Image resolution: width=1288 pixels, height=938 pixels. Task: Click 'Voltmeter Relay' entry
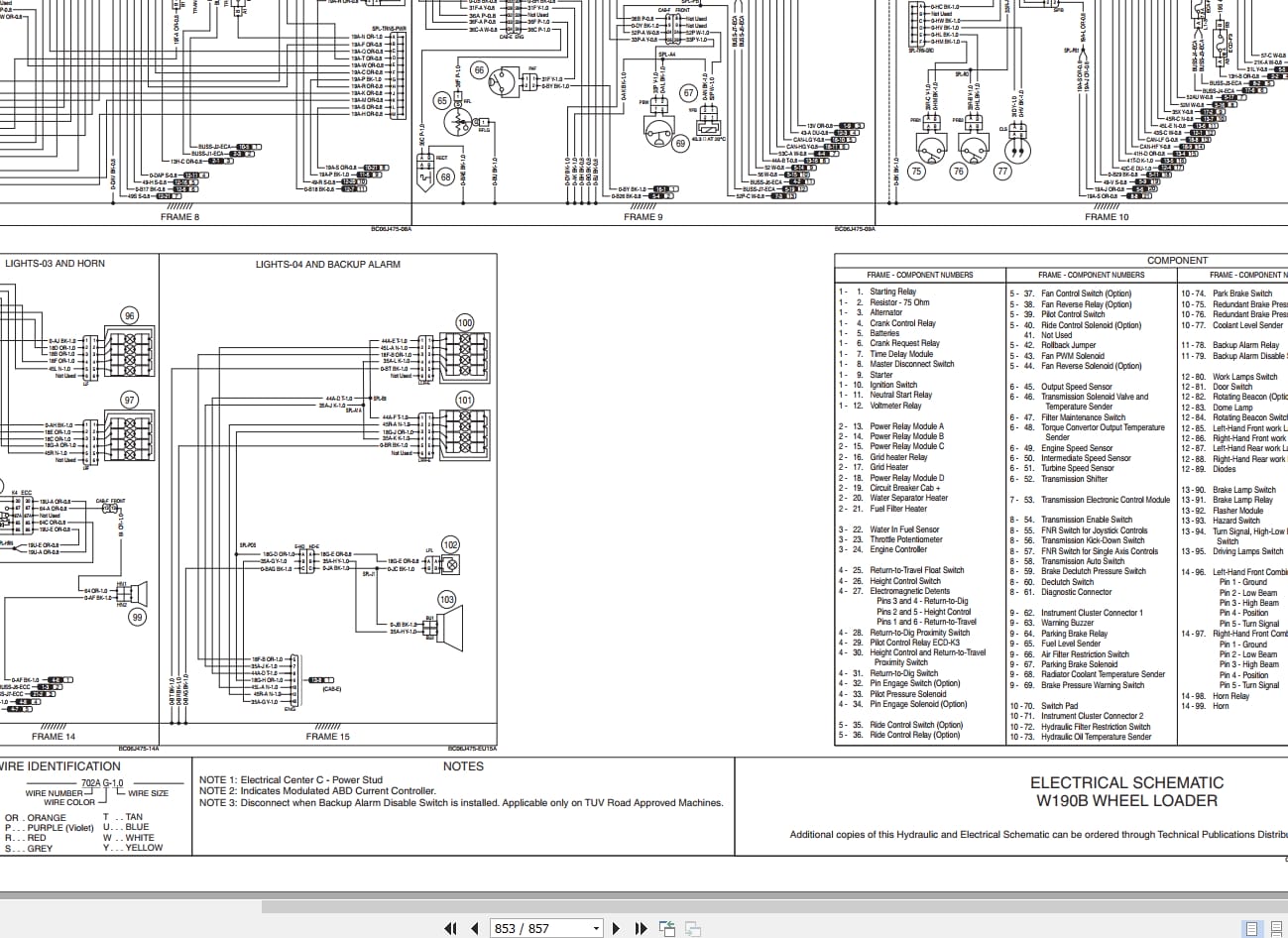point(895,406)
